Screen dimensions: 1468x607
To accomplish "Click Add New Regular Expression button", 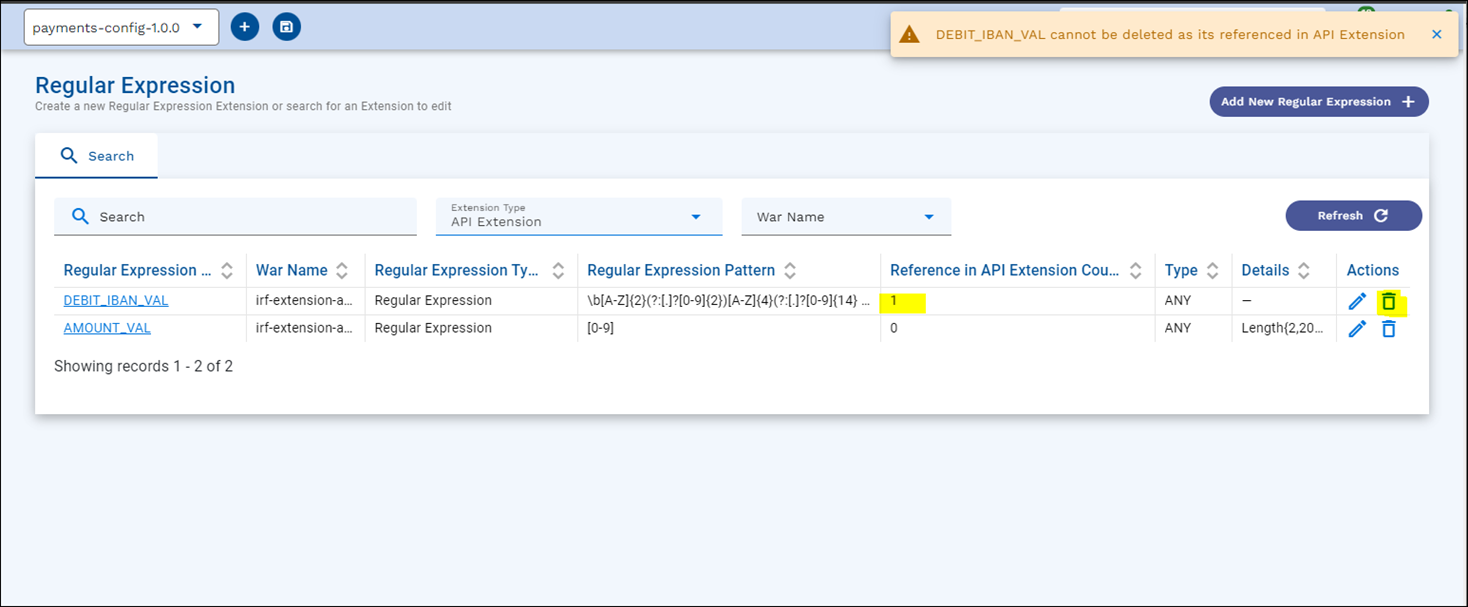I will pyautogui.click(x=1318, y=101).
